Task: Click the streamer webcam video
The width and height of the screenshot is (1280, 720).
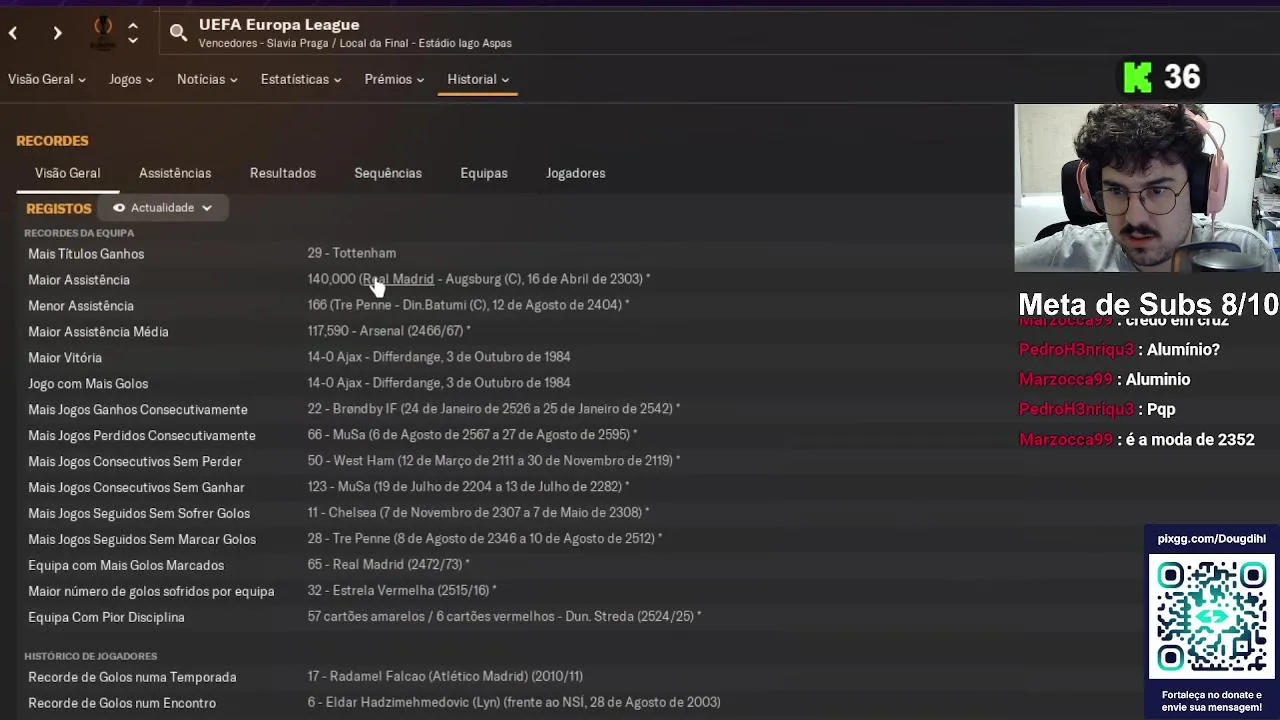Action: (x=1147, y=188)
